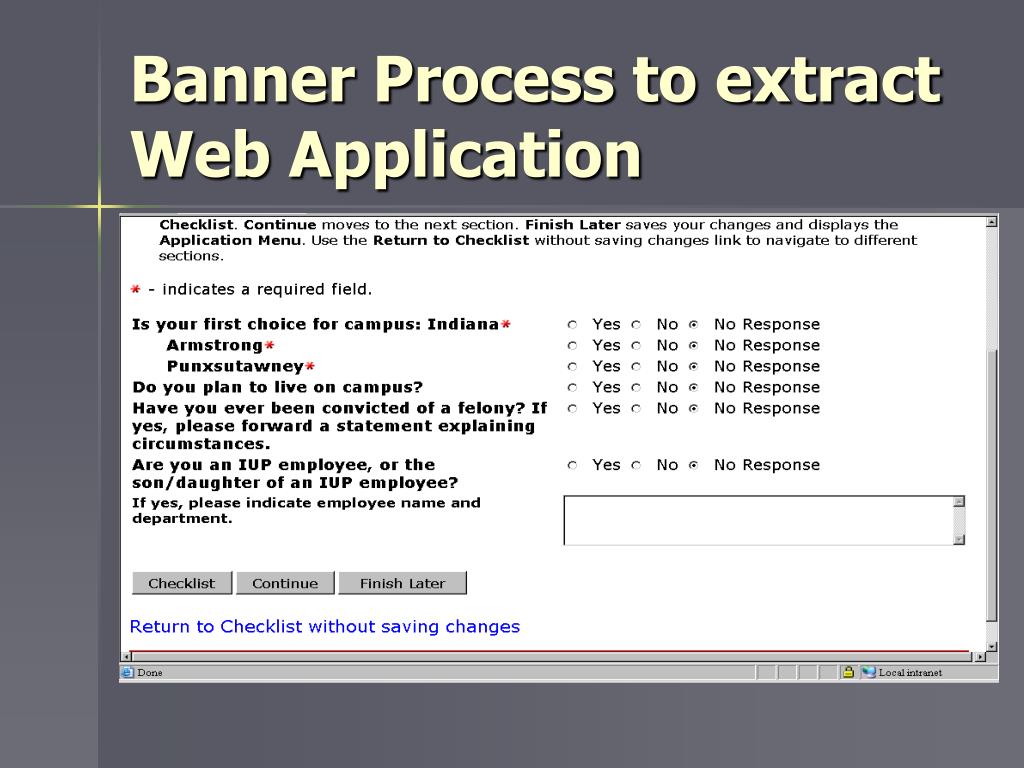Image resolution: width=1024 pixels, height=768 pixels.
Task: Click the 'Local intranet' status text
Action: [x=910, y=672]
